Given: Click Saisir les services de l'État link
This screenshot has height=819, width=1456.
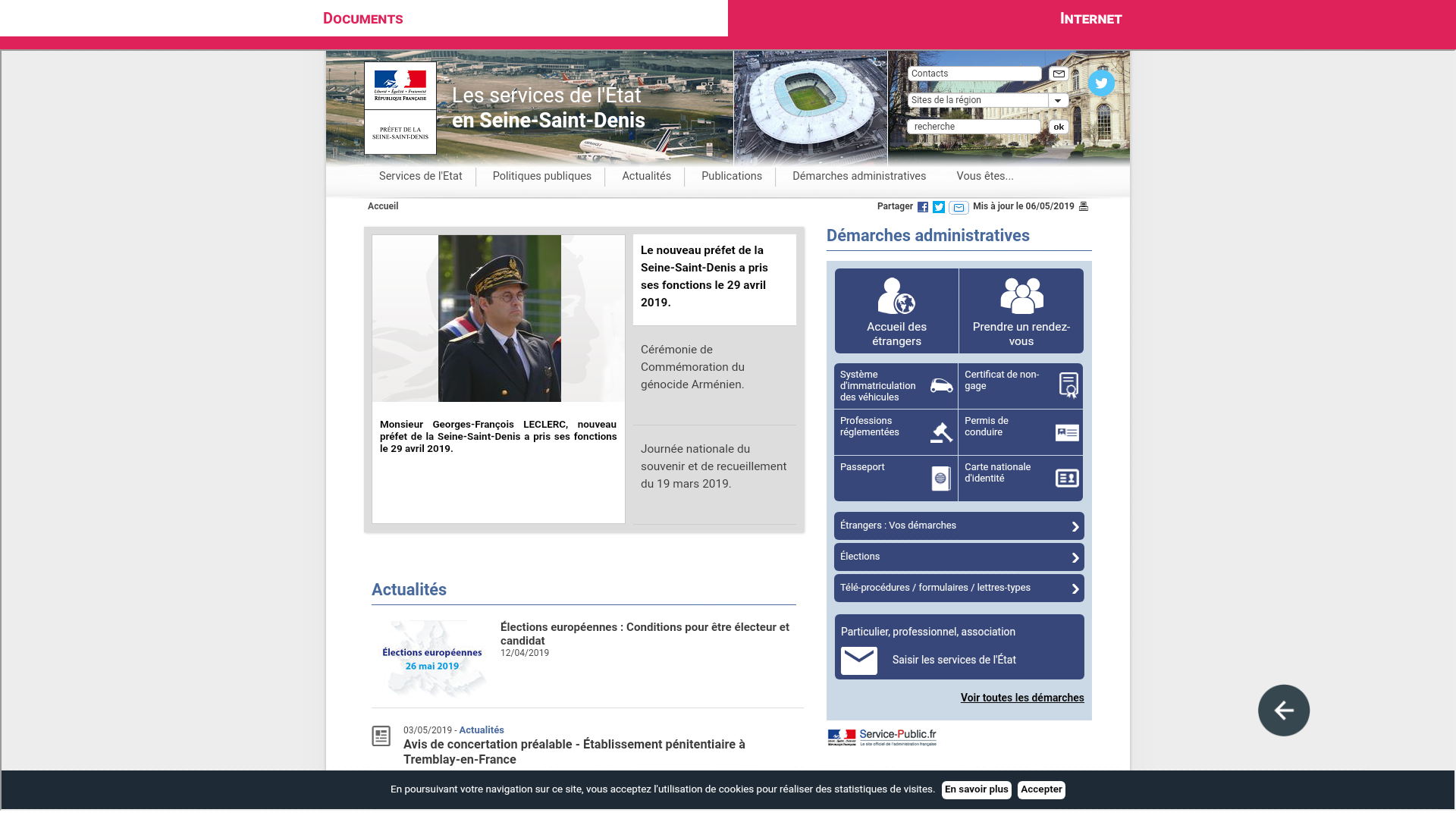Looking at the screenshot, I should tap(954, 660).
